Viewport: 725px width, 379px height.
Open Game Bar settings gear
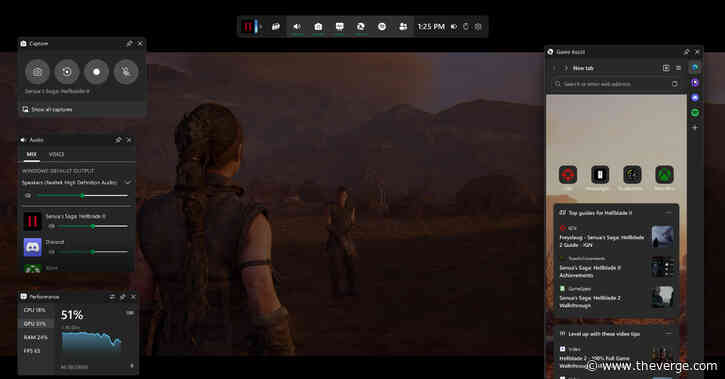(x=478, y=27)
